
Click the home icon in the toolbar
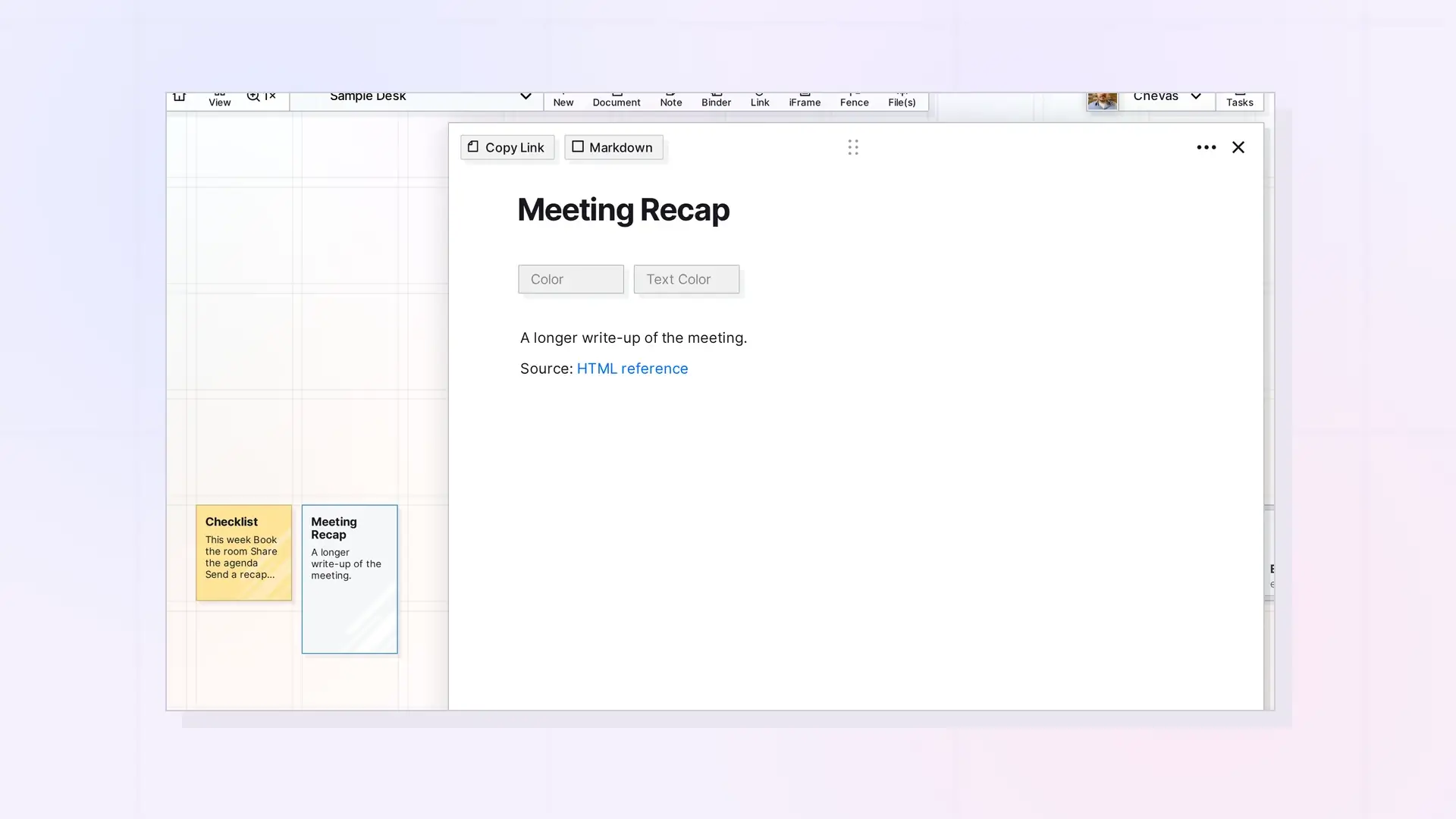click(x=179, y=96)
